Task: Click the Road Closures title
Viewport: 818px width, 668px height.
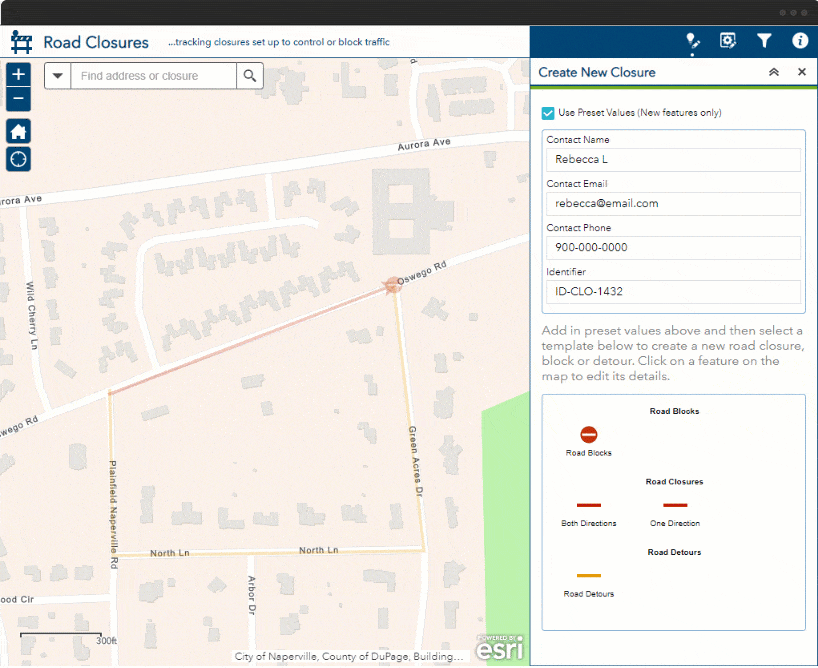Action: tap(96, 42)
